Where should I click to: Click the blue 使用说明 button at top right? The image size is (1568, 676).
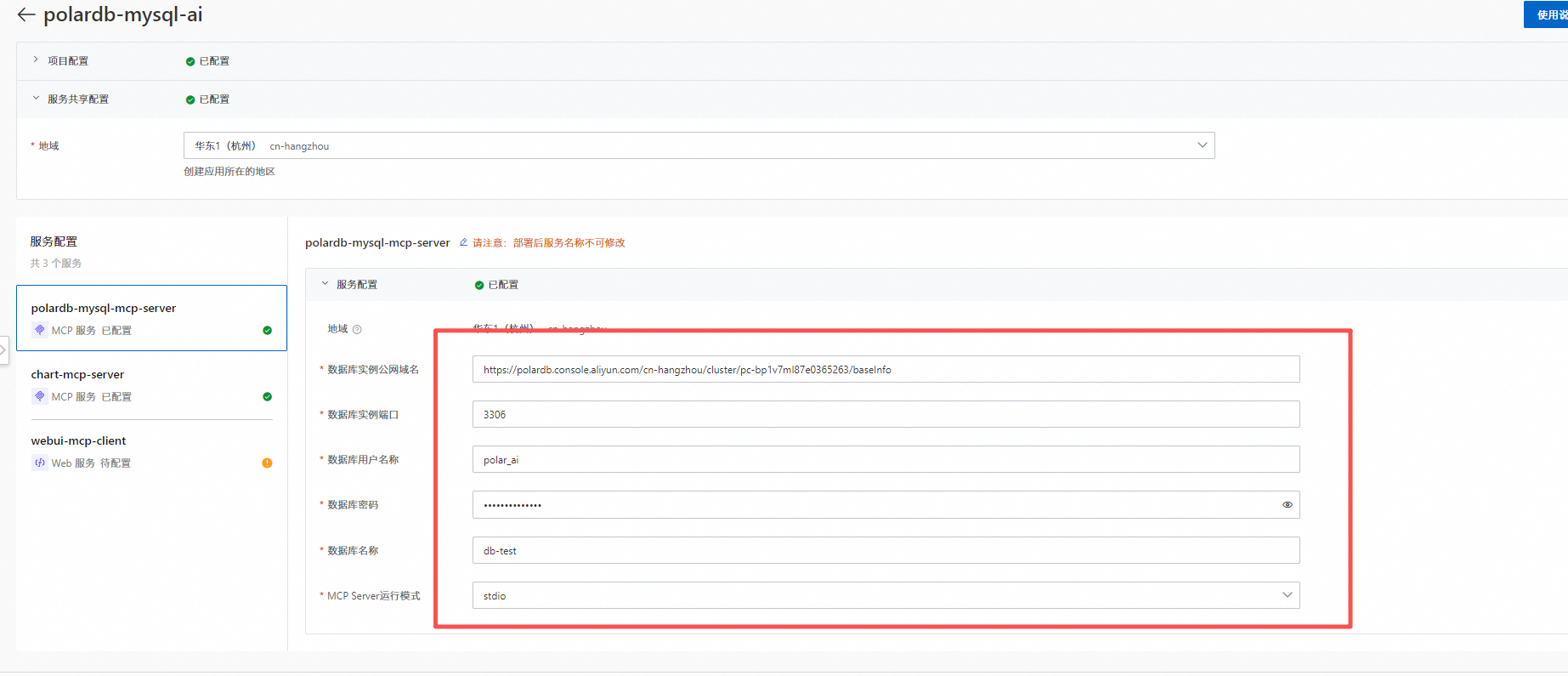1547,14
